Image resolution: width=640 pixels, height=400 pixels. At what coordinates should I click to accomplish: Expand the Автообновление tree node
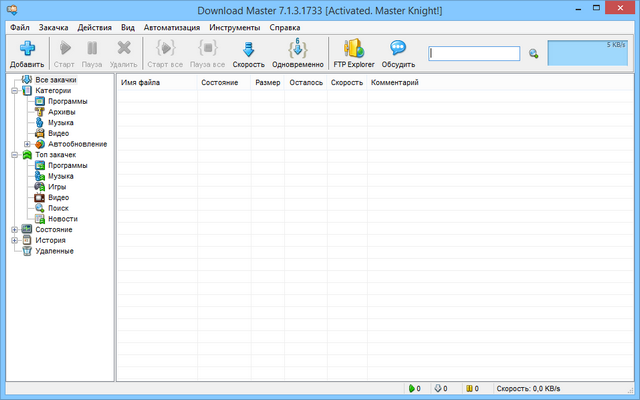(x=27, y=144)
